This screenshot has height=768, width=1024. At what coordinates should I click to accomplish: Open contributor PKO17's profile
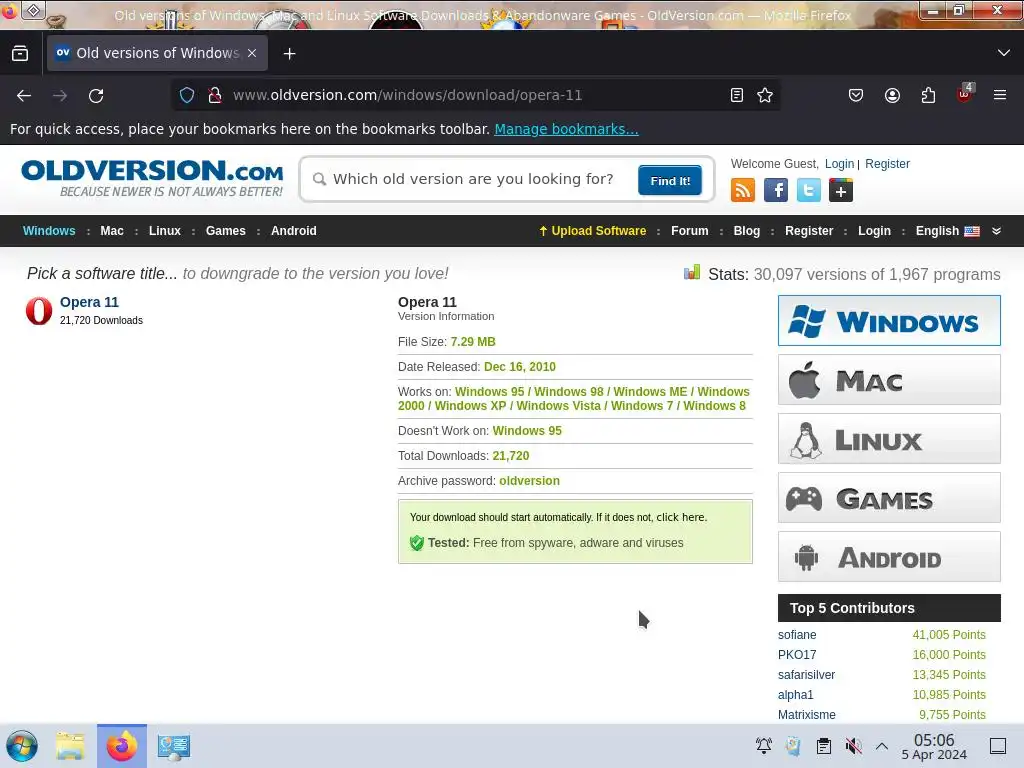[797, 655]
